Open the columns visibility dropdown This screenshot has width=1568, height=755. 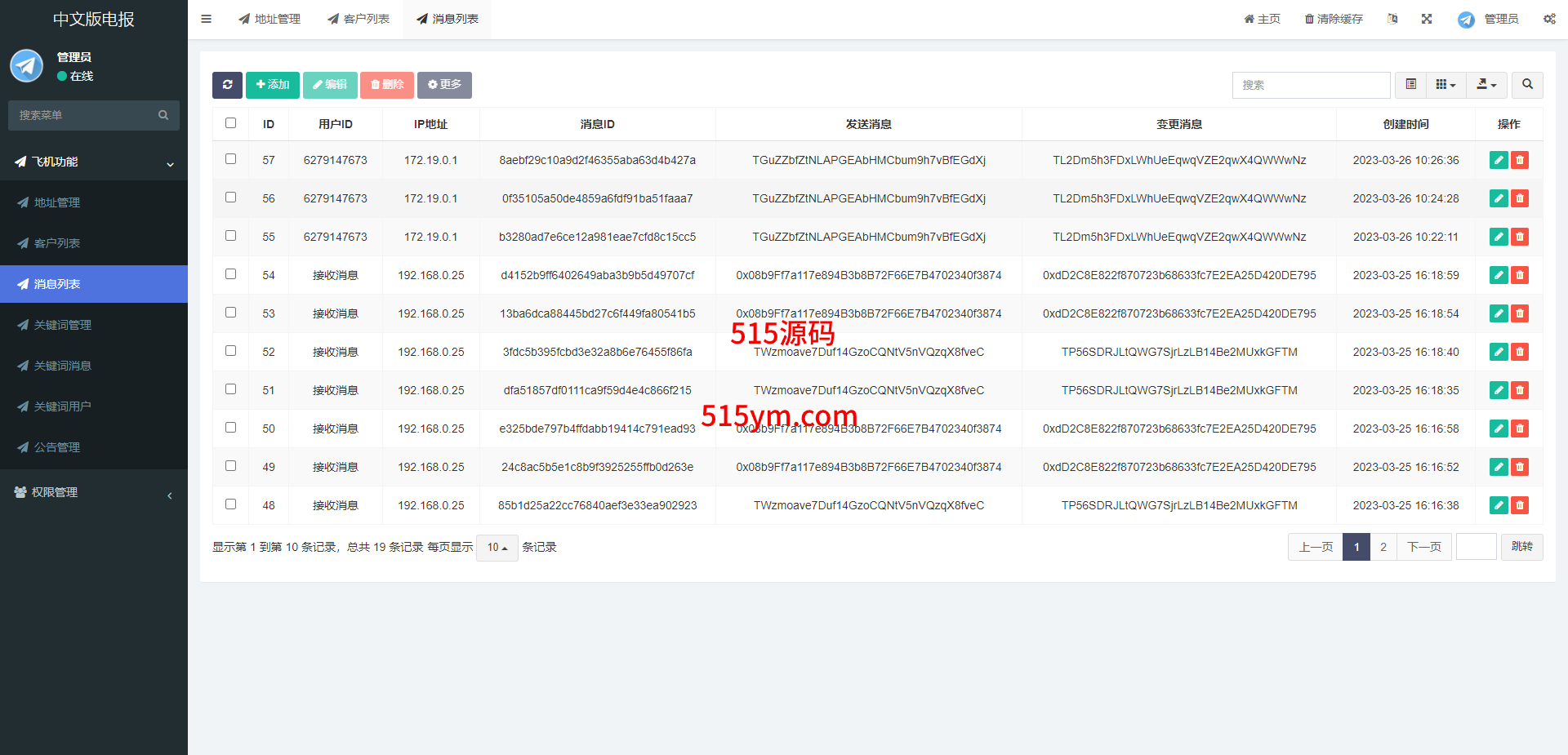coord(1445,85)
